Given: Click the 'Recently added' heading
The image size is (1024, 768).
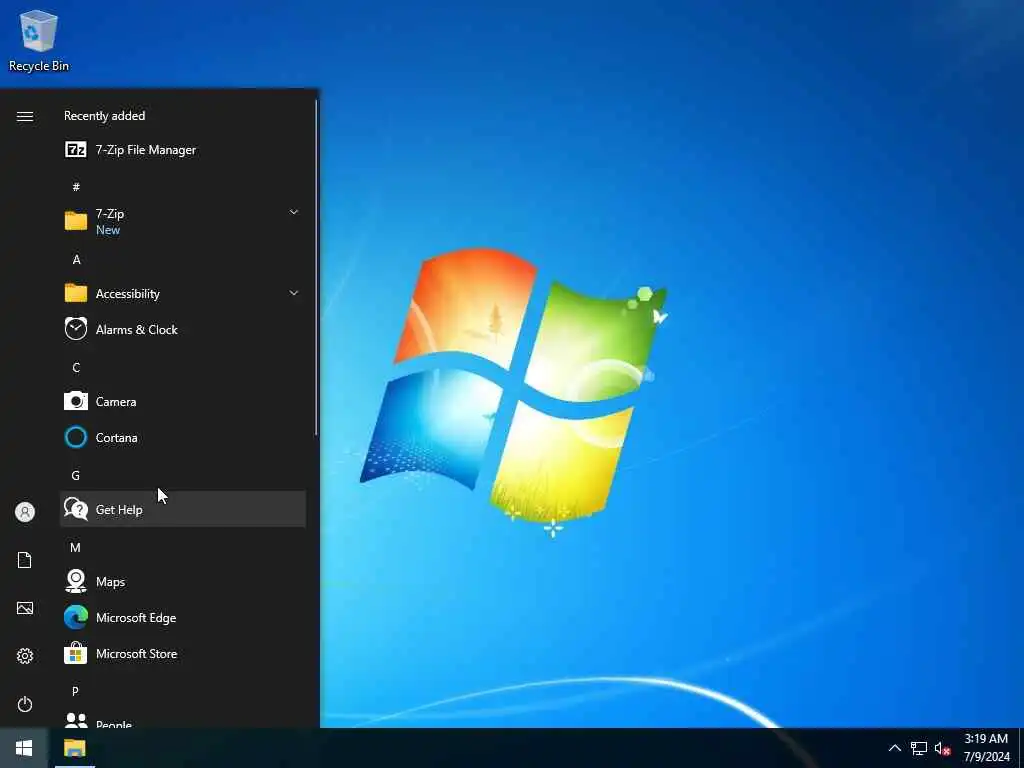Looking at the screenshot, I should pos(104,116).
